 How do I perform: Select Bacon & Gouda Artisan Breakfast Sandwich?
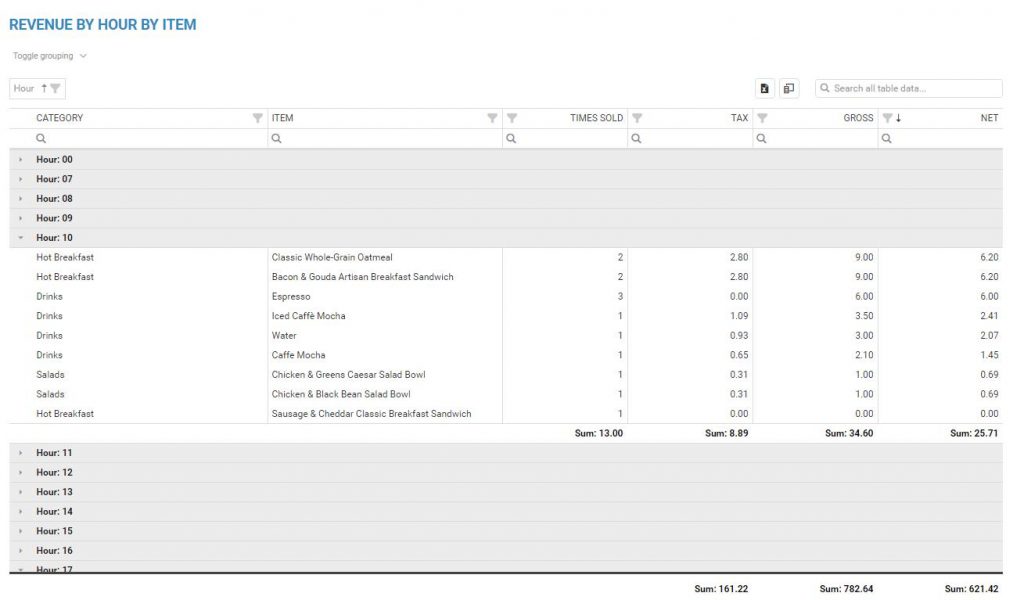click(506, 277)
